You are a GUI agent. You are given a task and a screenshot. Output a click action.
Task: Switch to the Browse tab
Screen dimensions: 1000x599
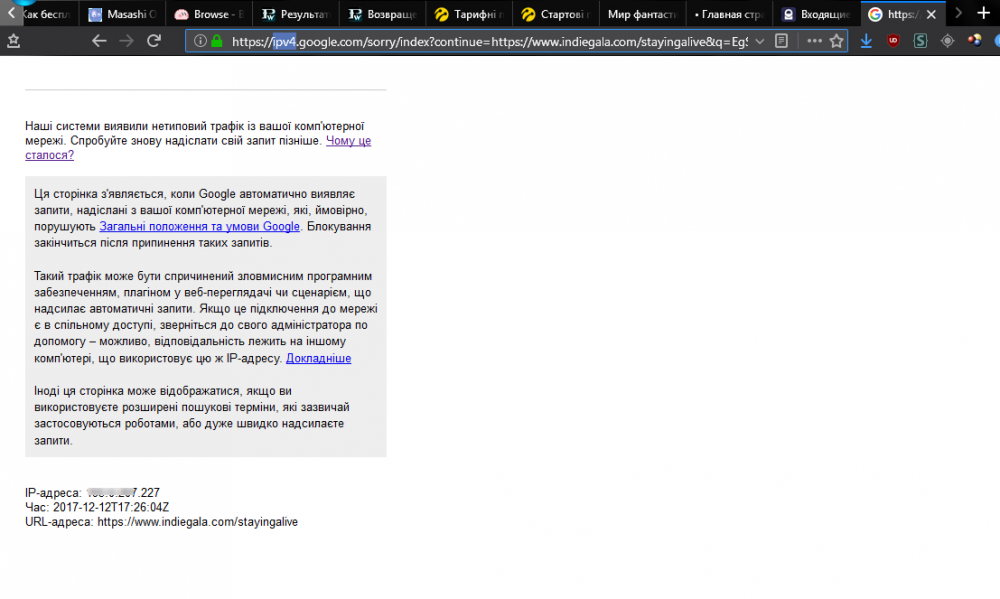click(209, 14)
